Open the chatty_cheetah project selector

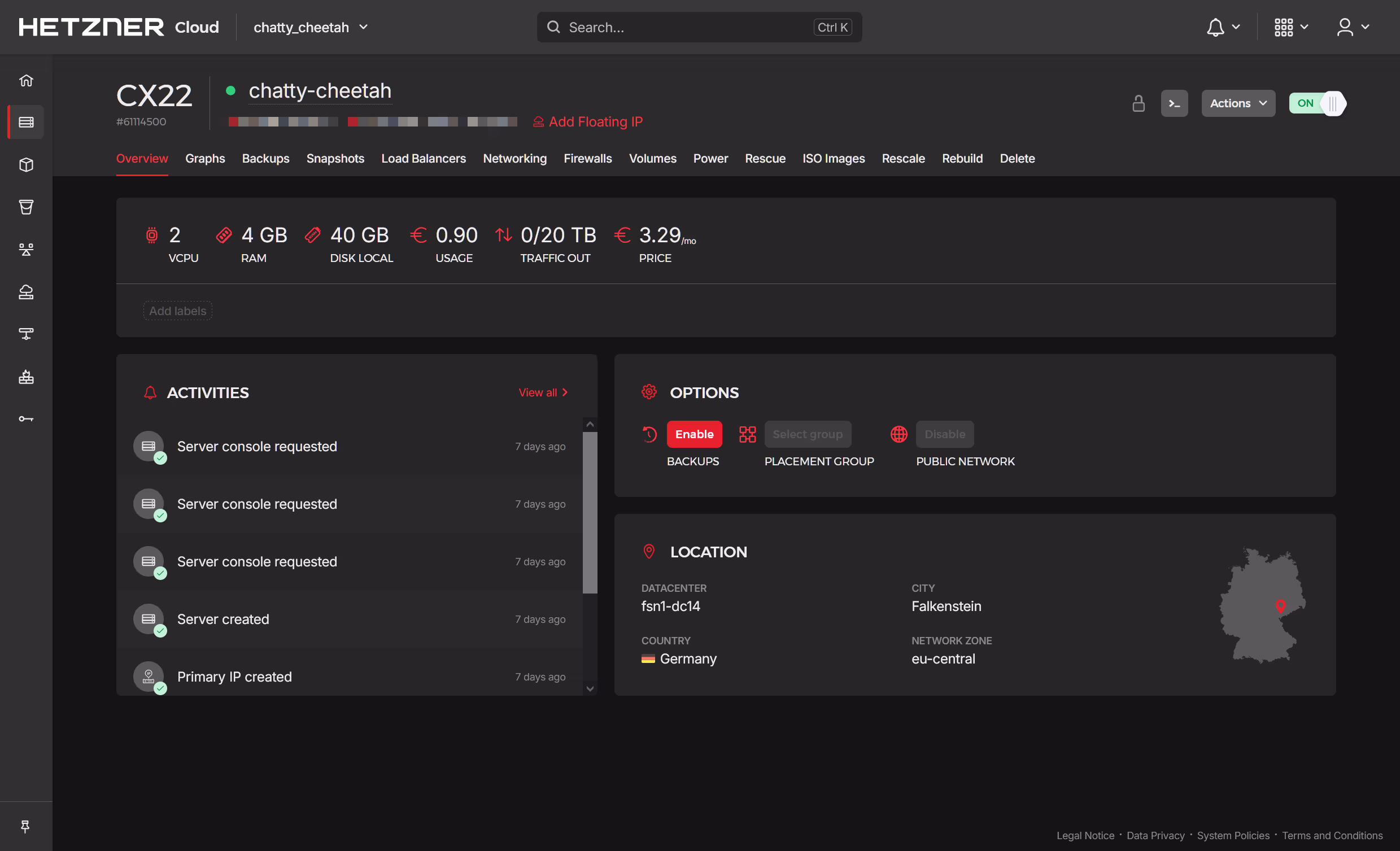(x=310, y=27)
